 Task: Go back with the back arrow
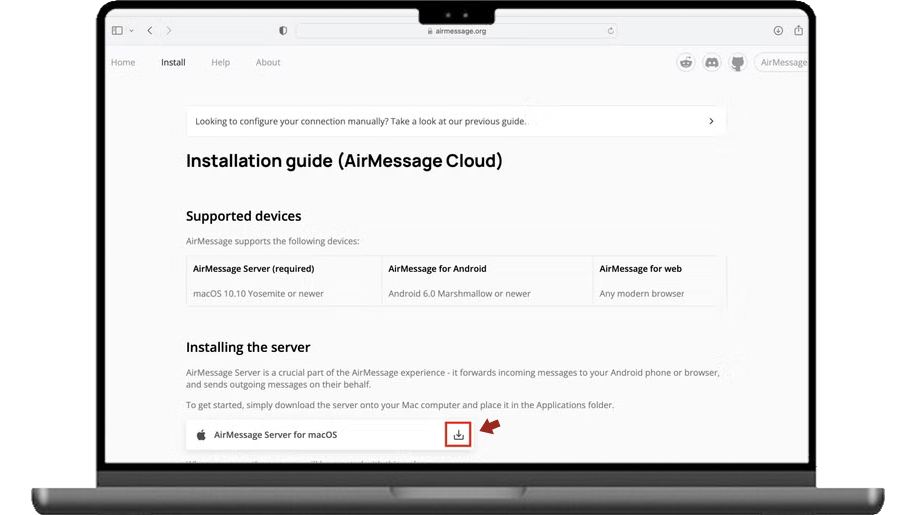150,30
